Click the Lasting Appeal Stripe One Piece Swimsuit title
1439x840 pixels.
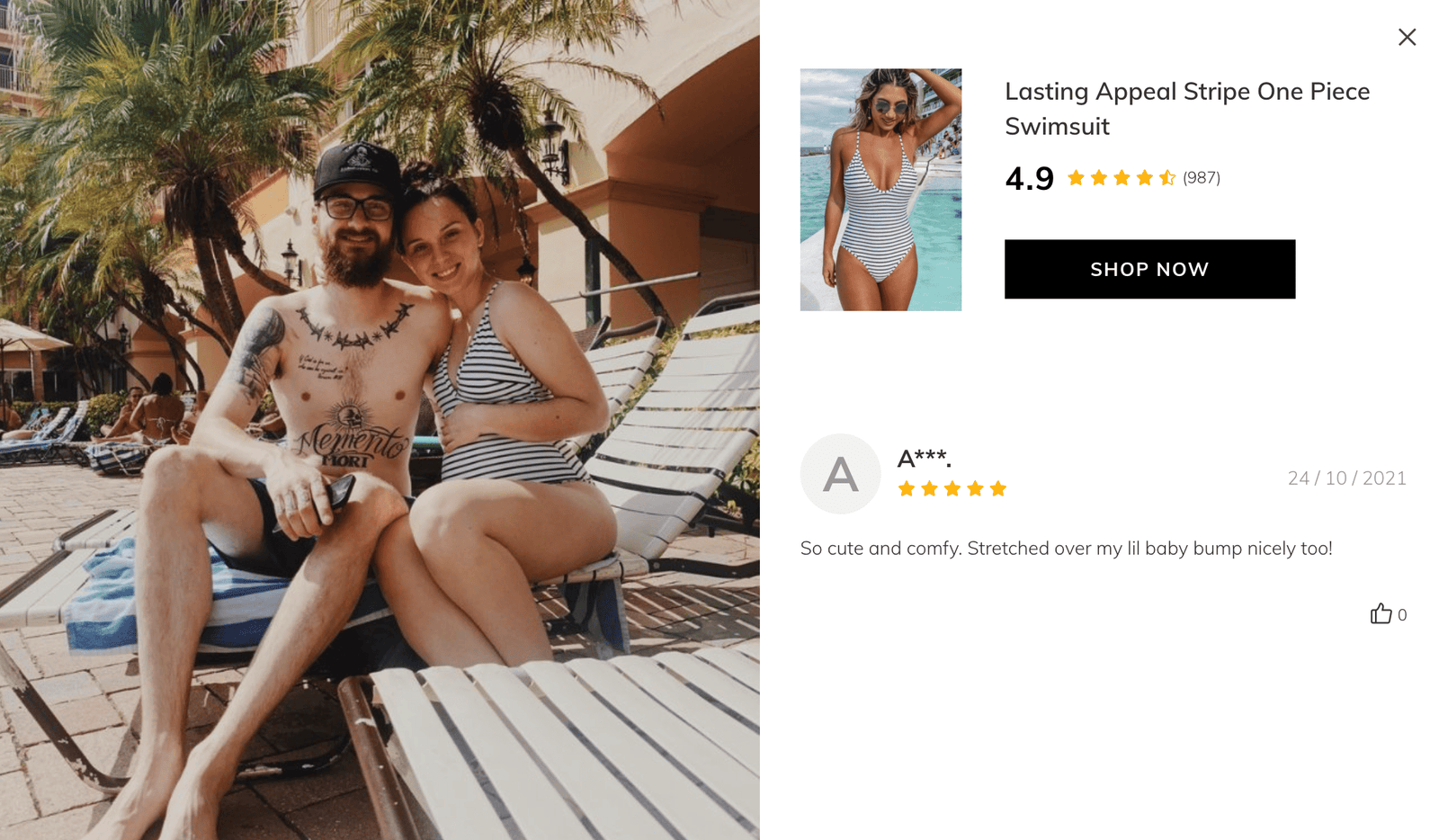coord(1187,109)
